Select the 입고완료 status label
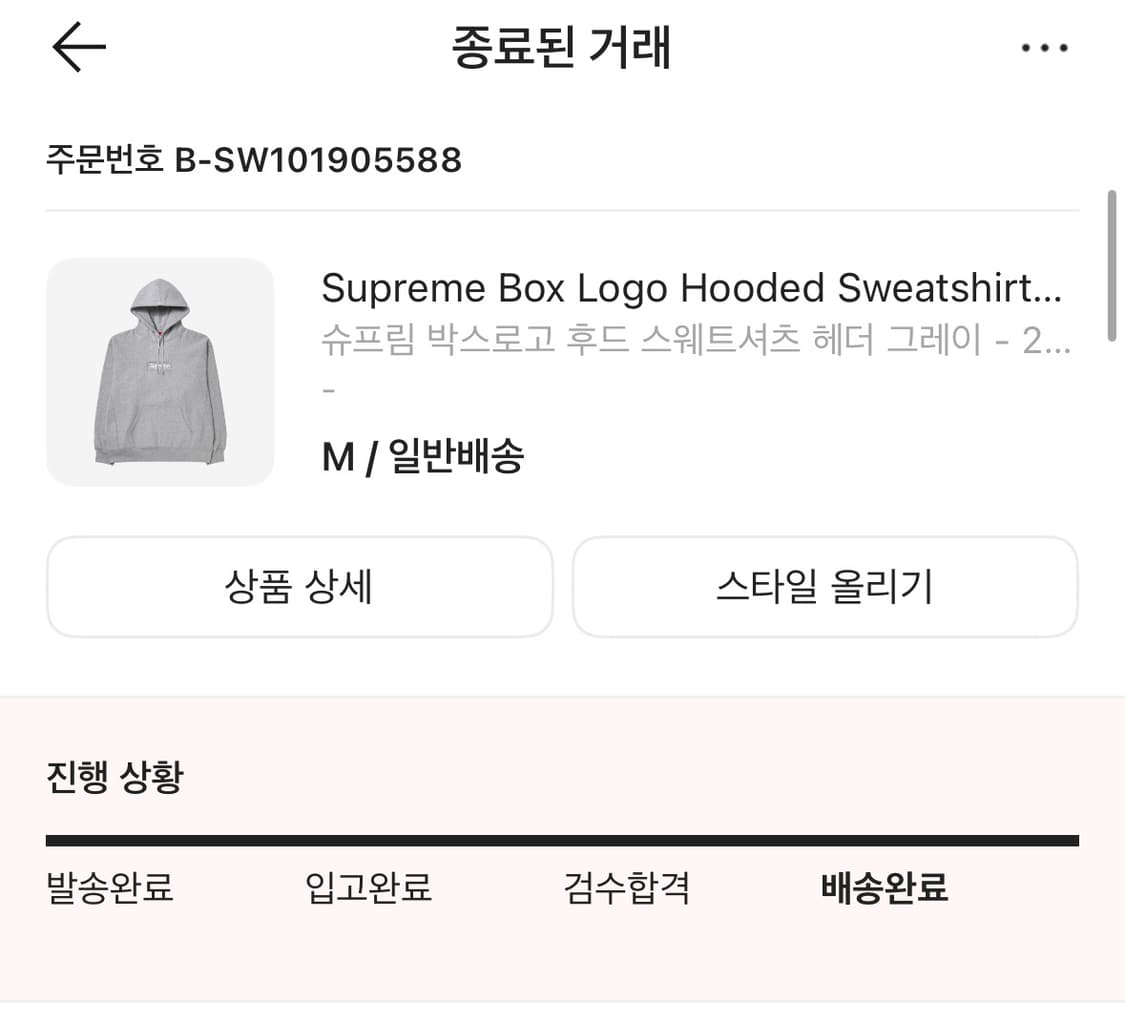Viewport: 1125px width, 1023px height. [x=366, y=888]
